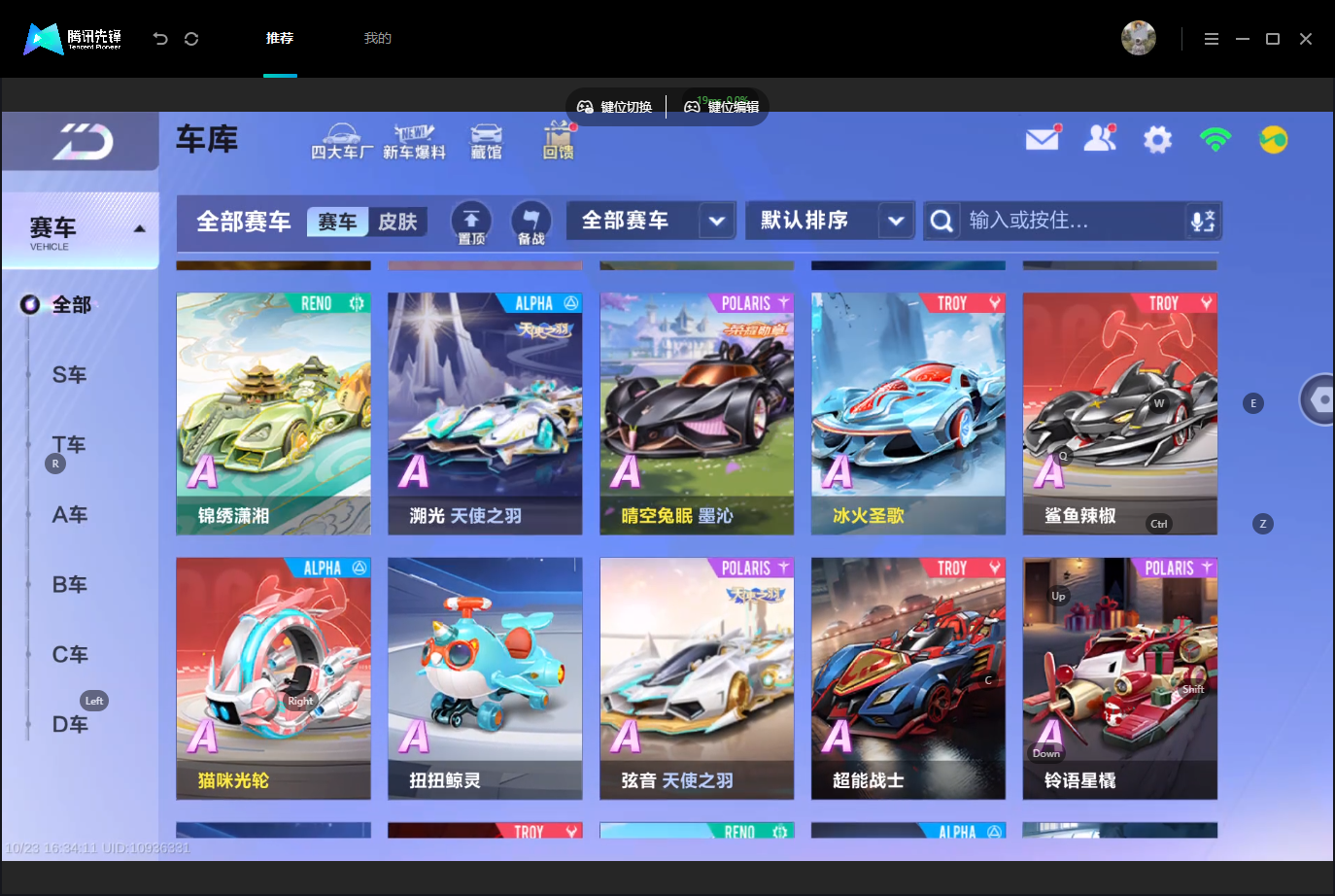
Task: Open the mail envelope inbox
Action: (x=1043, y=139)
